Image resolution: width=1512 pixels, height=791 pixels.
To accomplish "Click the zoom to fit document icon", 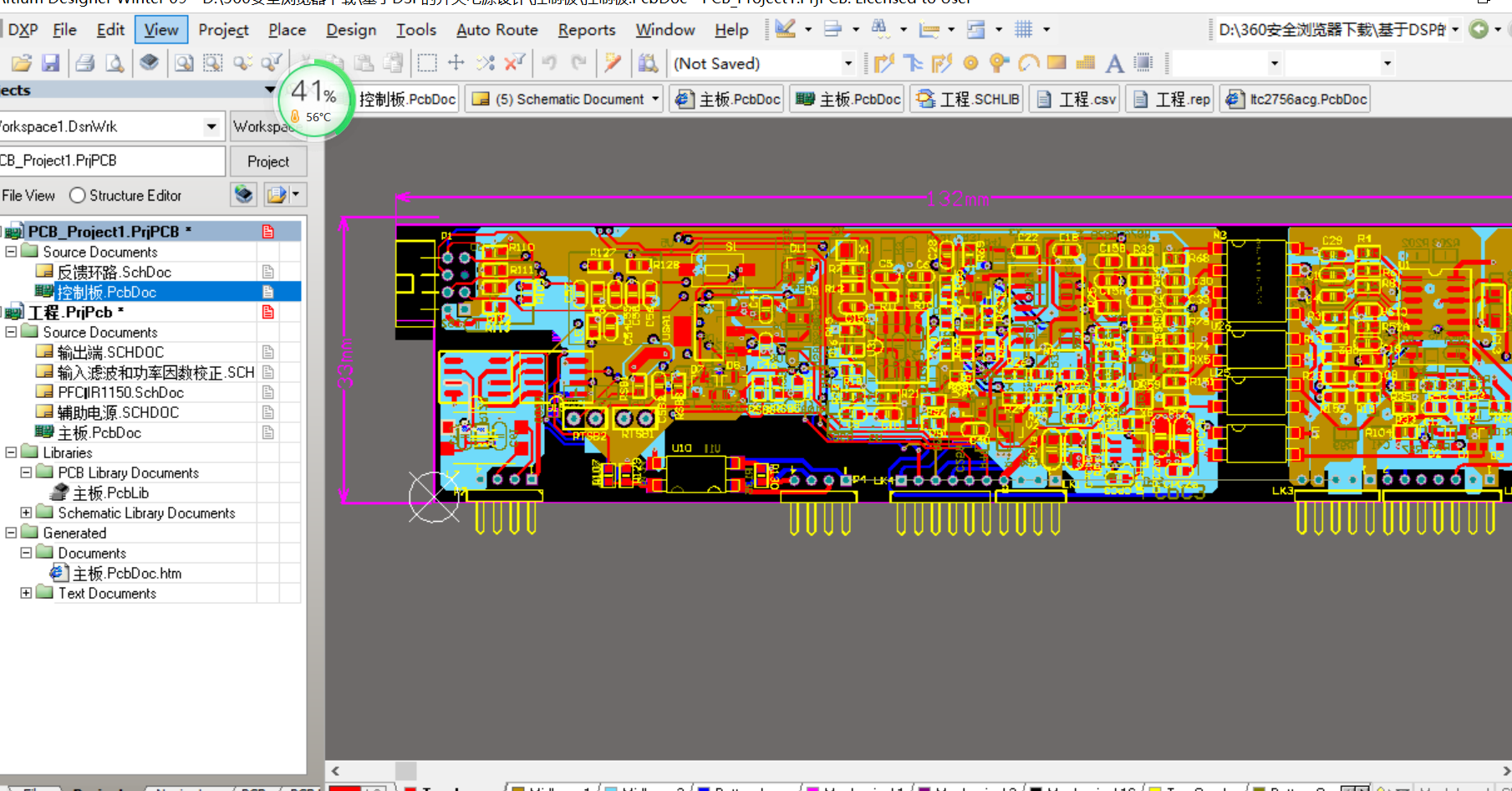I will coord(184,63).
